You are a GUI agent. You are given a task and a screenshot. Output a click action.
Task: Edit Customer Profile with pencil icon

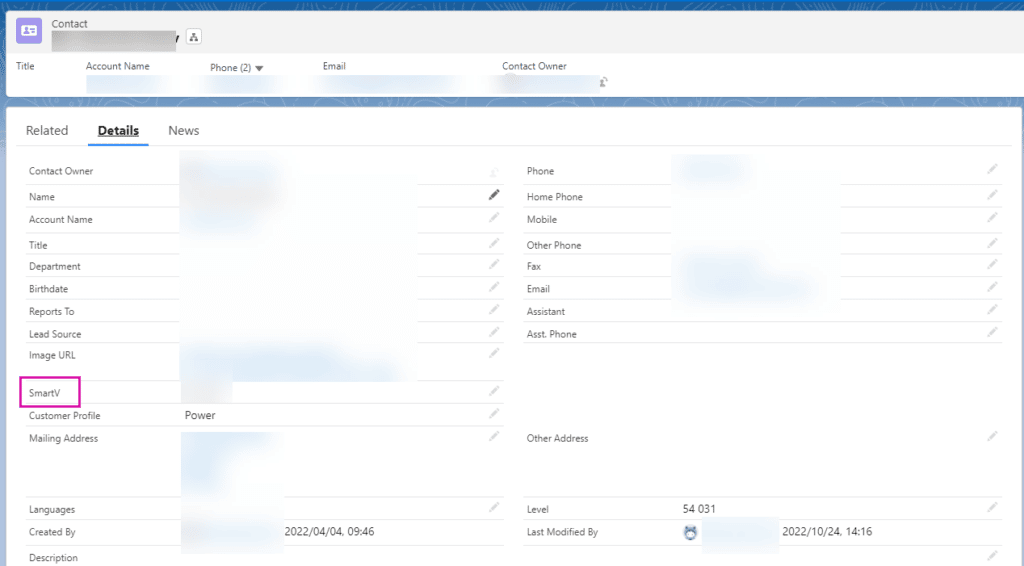pos(494,414)
